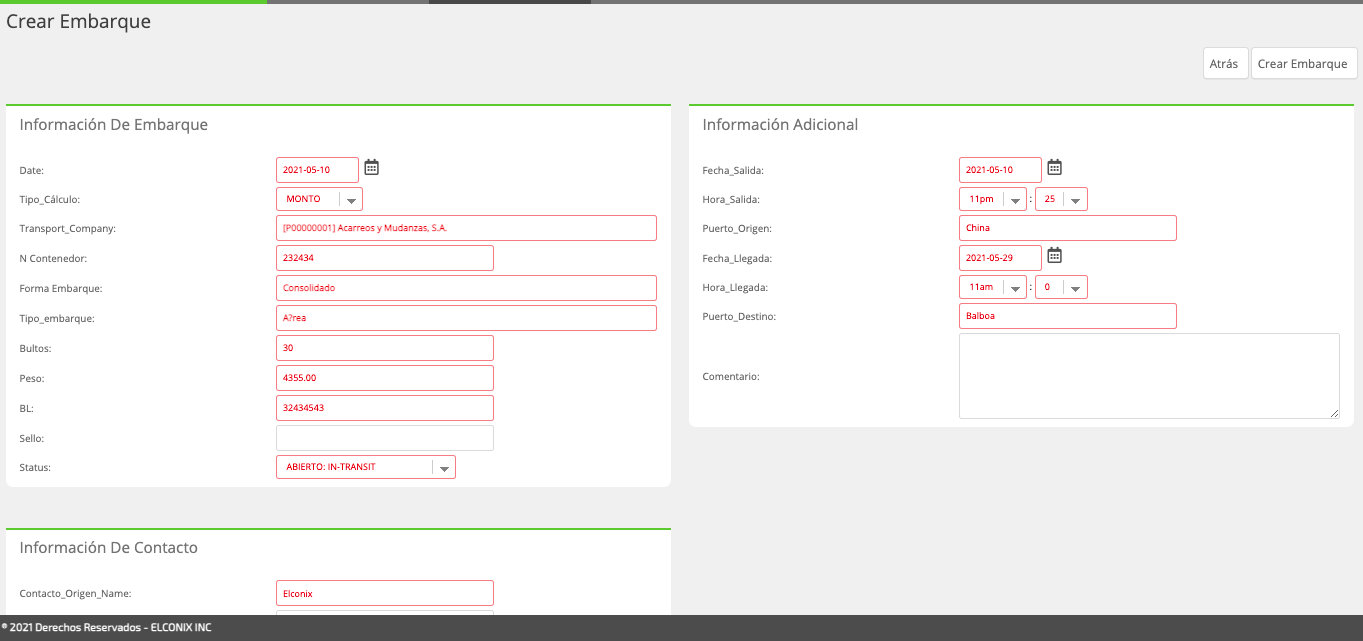Open Hora_Llegada hour dropdown showing 11am
Viewport: 1363px width, 641px height.
point(993,287)
